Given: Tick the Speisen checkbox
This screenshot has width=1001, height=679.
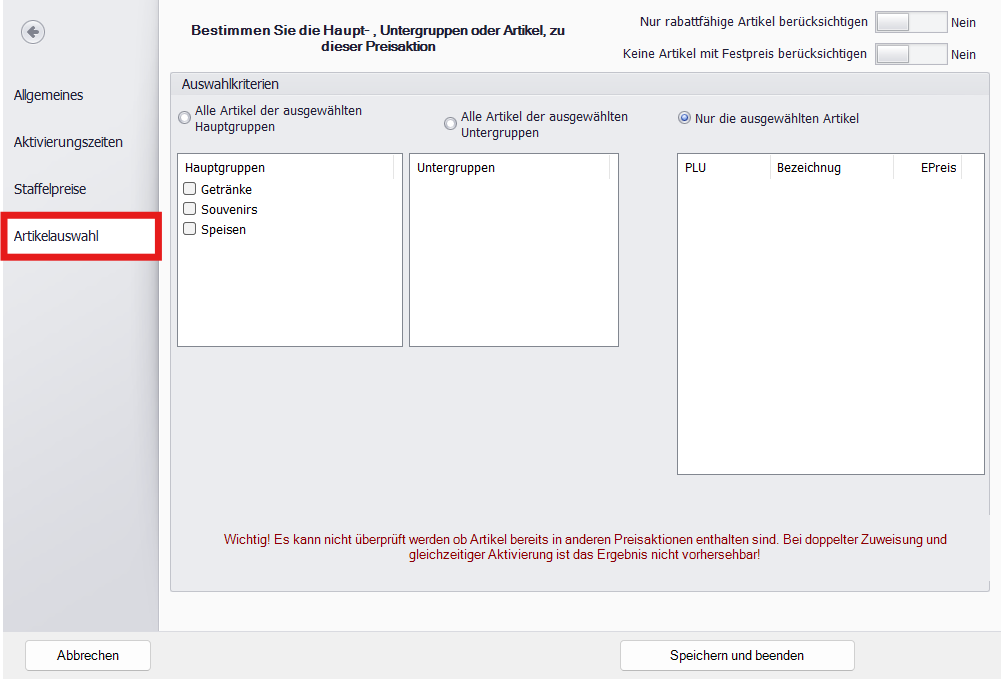Looking at the screenshot, I should pos(190,228).
